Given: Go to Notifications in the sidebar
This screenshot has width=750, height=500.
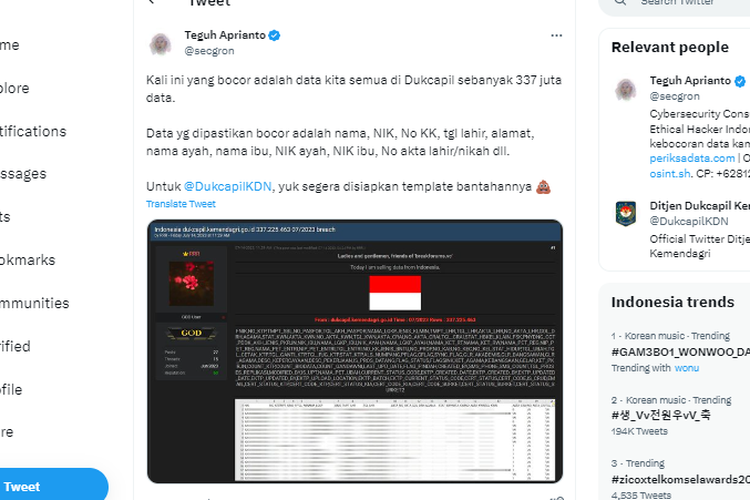Looking at the screenshot, I should [x=33, y=131].
